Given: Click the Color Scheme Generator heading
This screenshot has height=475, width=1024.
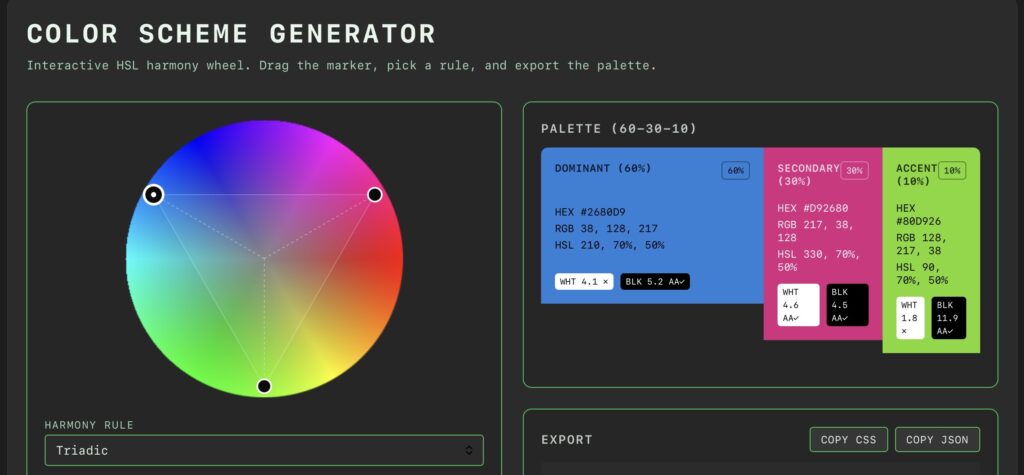Looking at the screenshot, I should coord(231,34).
